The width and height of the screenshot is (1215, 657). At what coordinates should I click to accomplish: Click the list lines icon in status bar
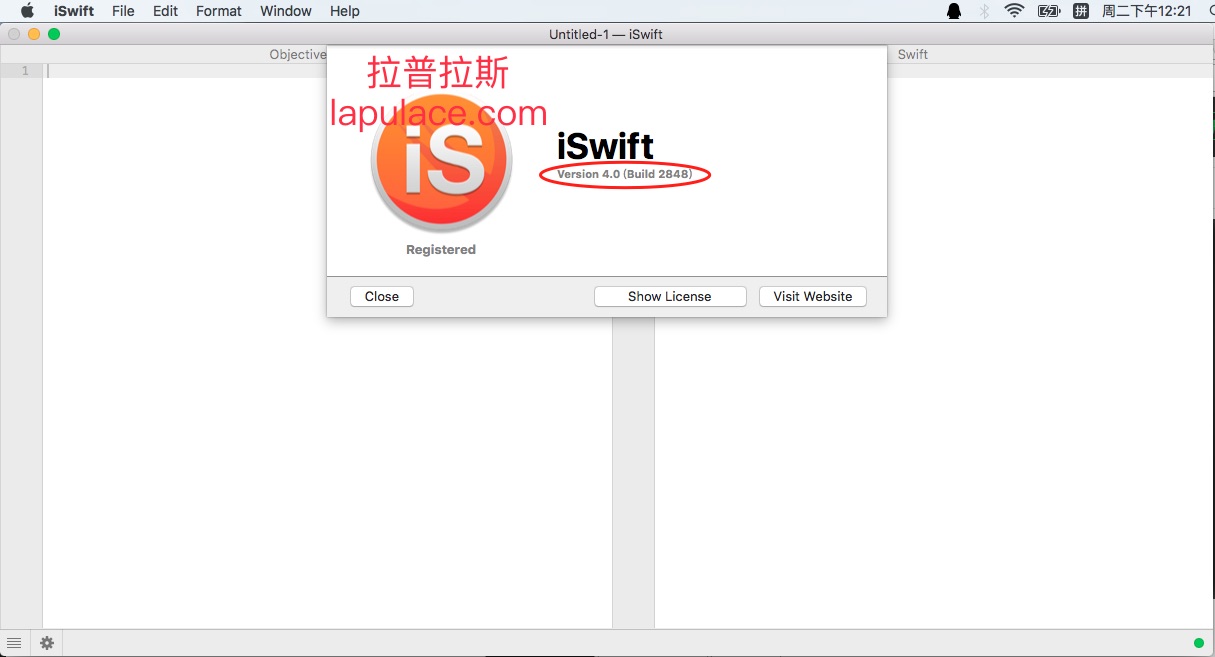tap(14, 643)
